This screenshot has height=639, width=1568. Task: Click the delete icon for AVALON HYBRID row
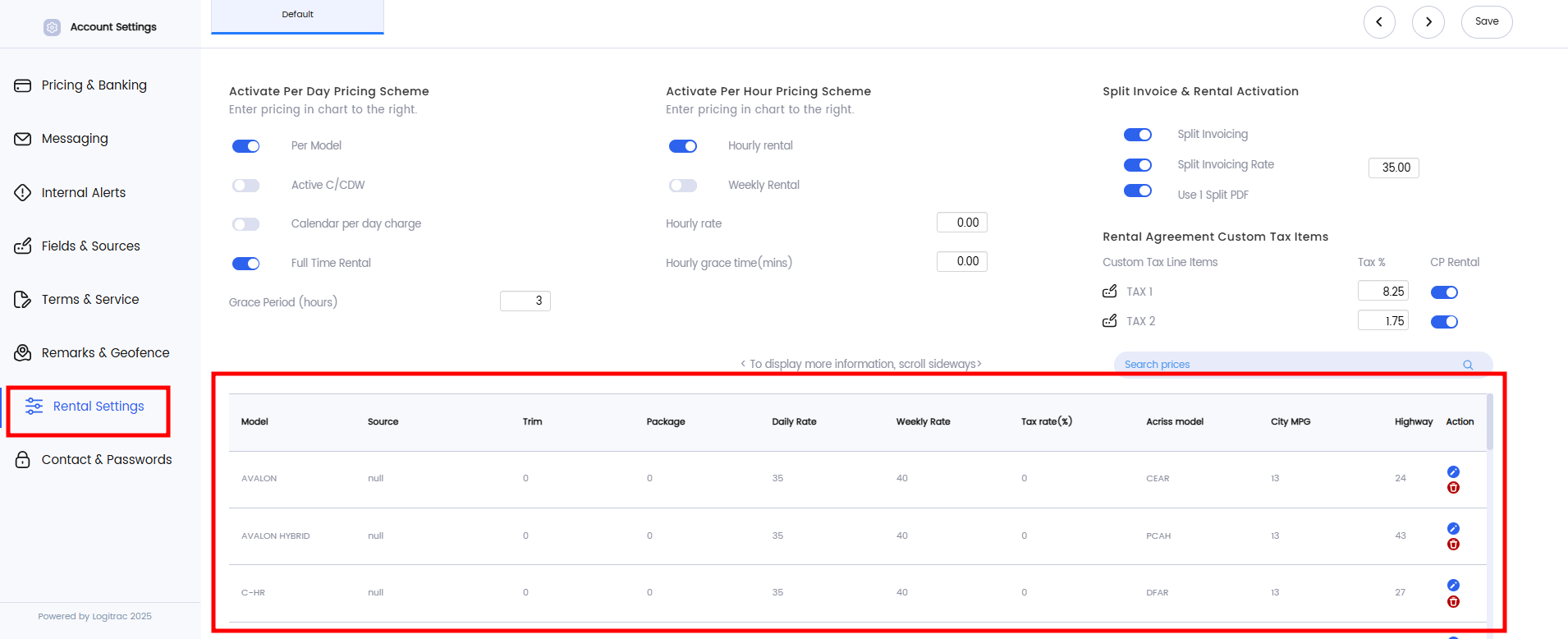pyautogui.click(x=1453, y=545)
